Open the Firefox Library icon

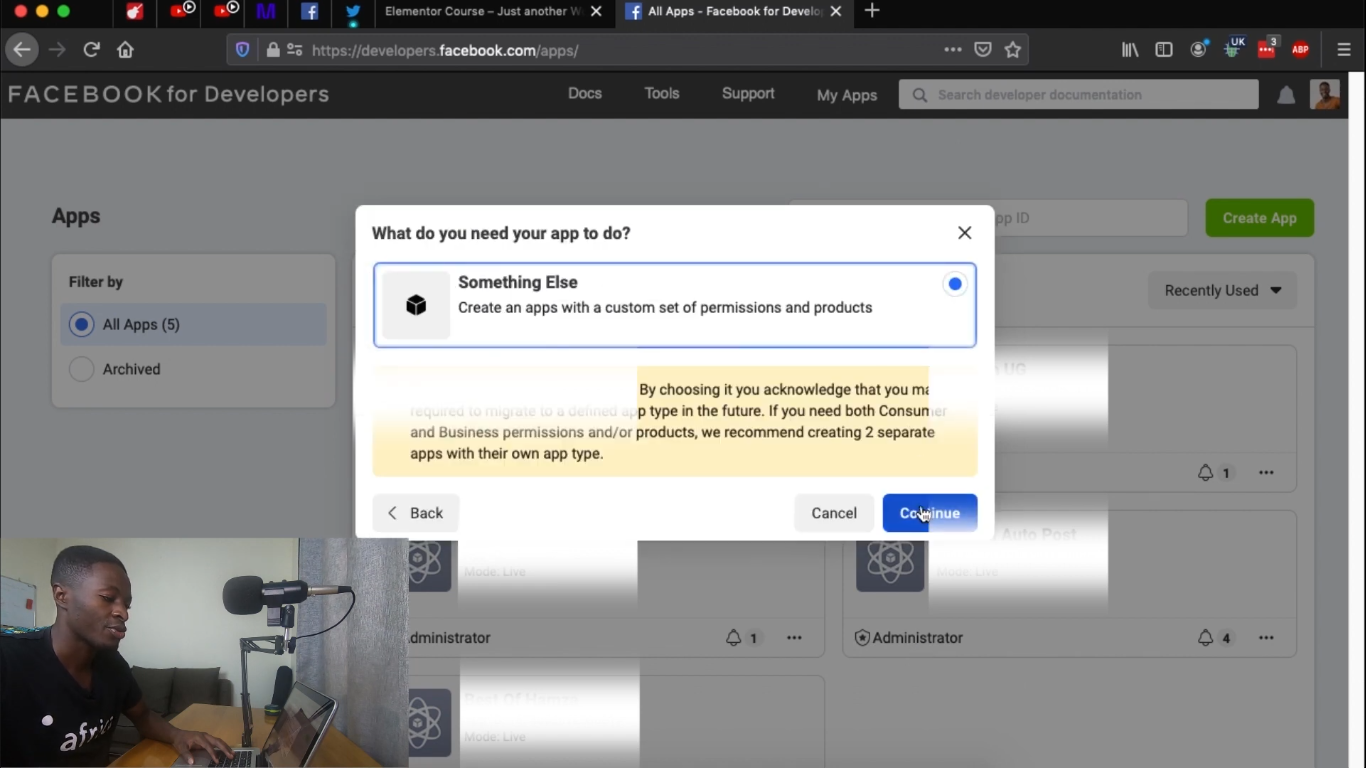(1130, 50)
